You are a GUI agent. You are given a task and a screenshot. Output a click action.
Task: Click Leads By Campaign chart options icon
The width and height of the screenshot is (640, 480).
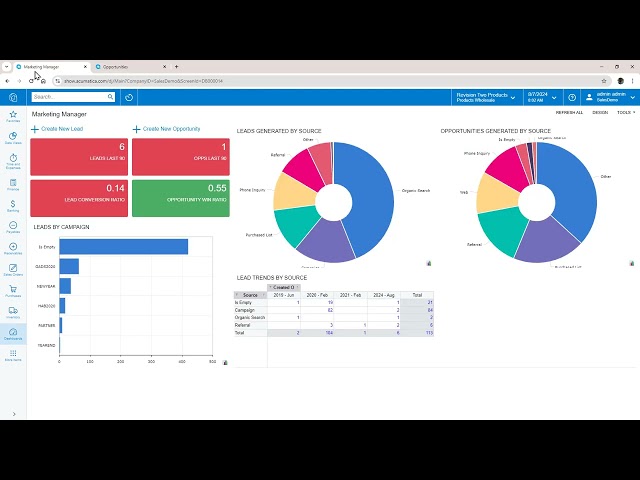(x=225, y=362)
